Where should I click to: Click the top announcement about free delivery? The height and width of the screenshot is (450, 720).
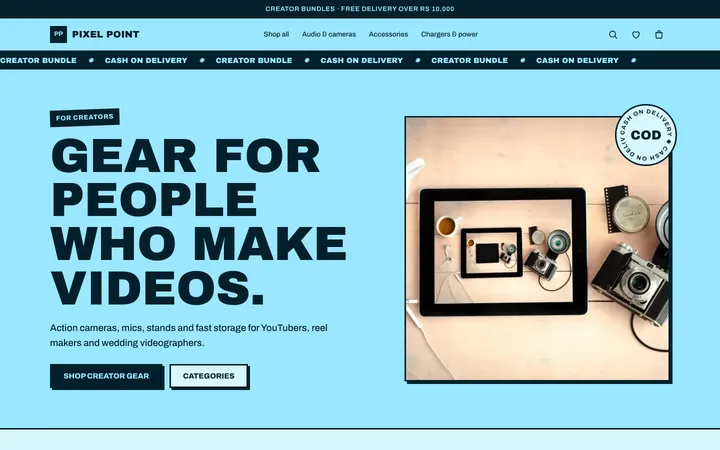(360, 9)
